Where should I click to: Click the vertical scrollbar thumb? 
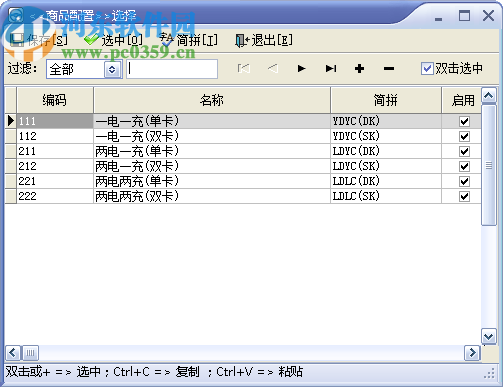[489, 165]
